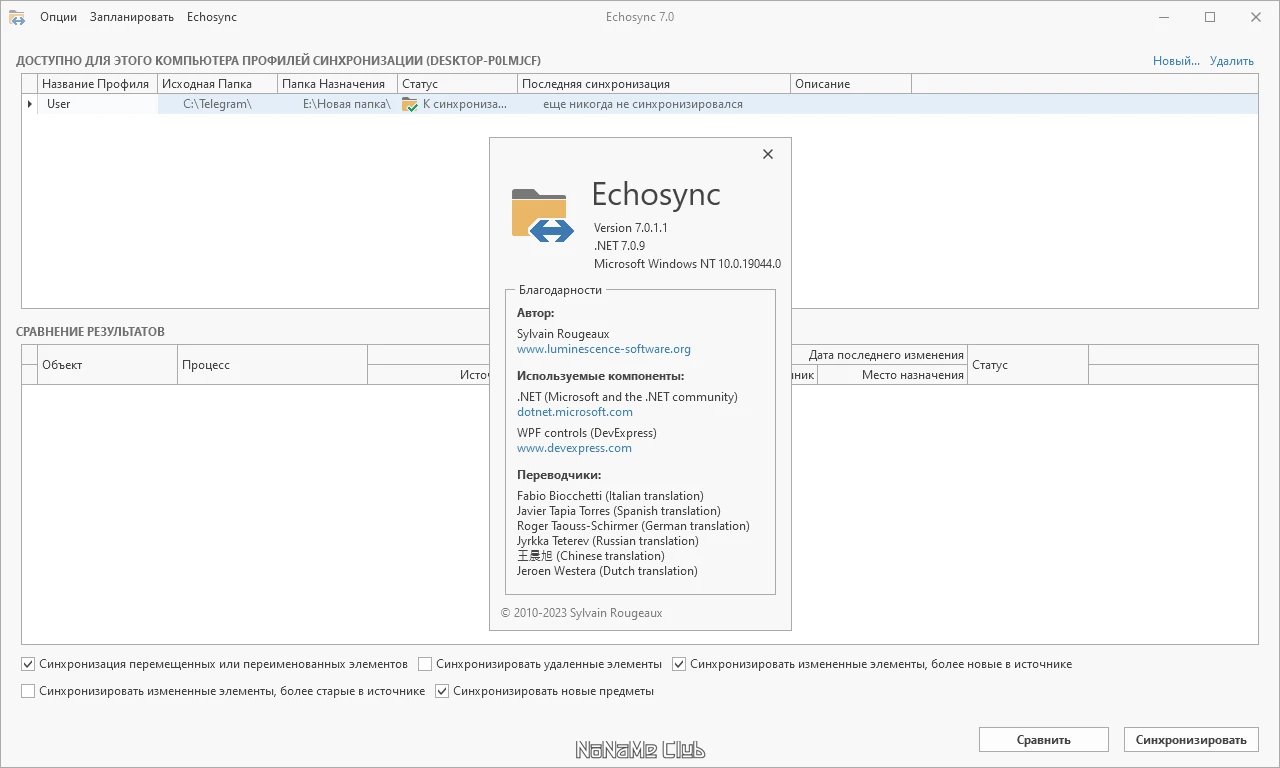
Task: Minimize the Echosync window
Action: point(1164,17)
